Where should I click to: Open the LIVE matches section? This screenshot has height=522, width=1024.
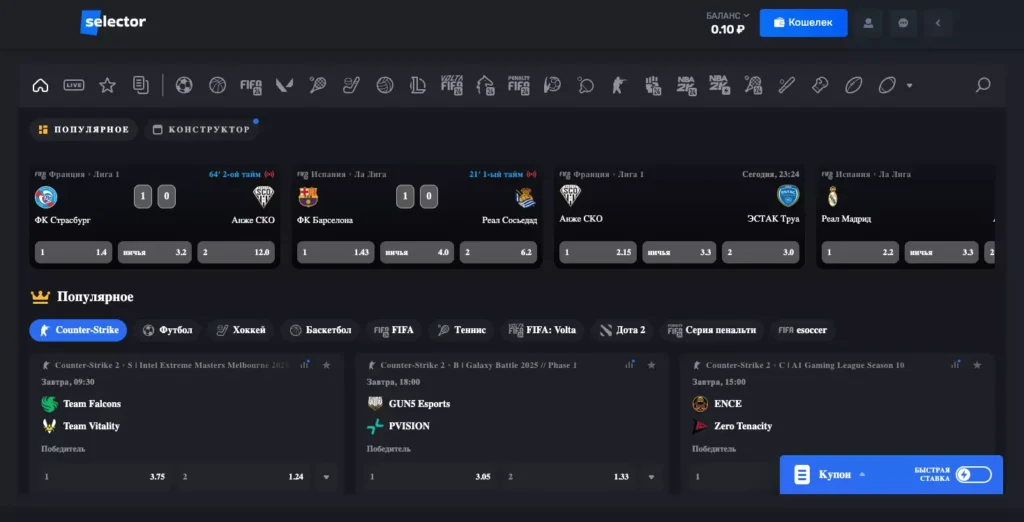tap(74, 85)
